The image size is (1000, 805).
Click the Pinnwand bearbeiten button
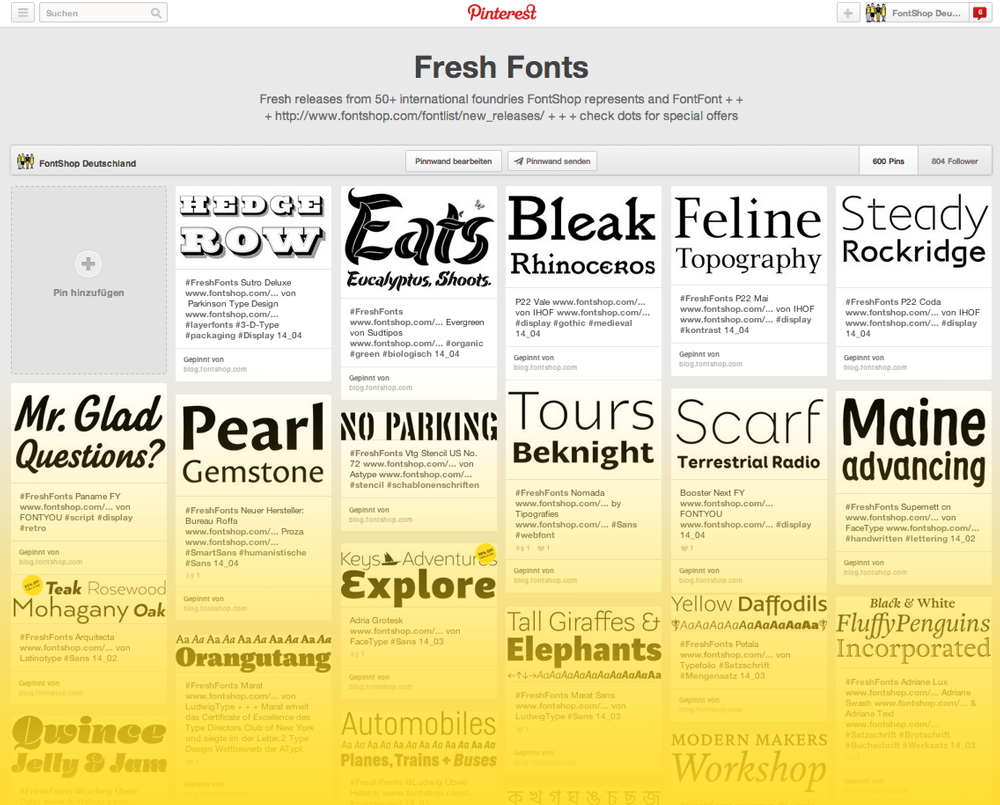453,161
